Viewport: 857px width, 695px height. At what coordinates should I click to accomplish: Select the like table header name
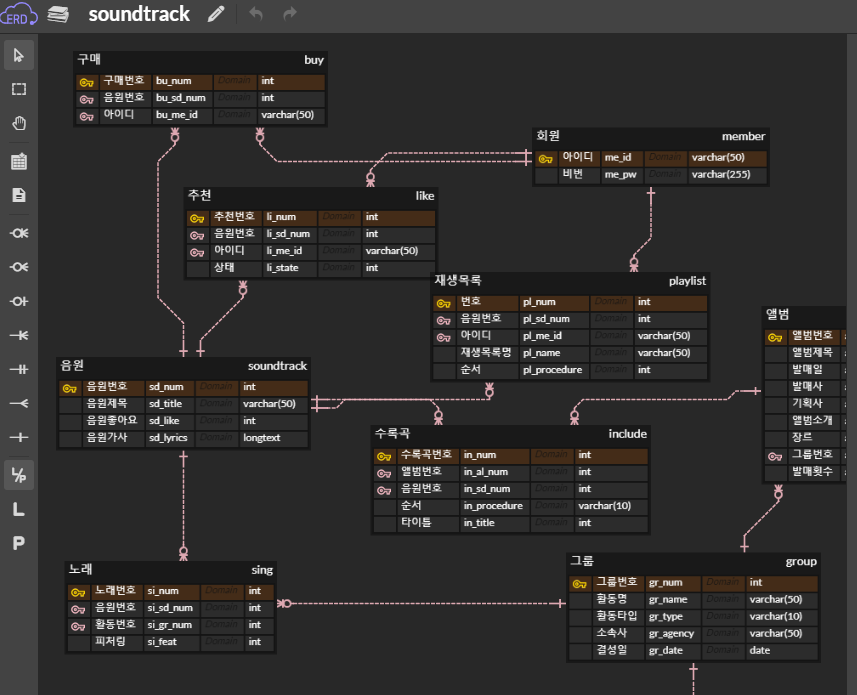coord(425,196)
